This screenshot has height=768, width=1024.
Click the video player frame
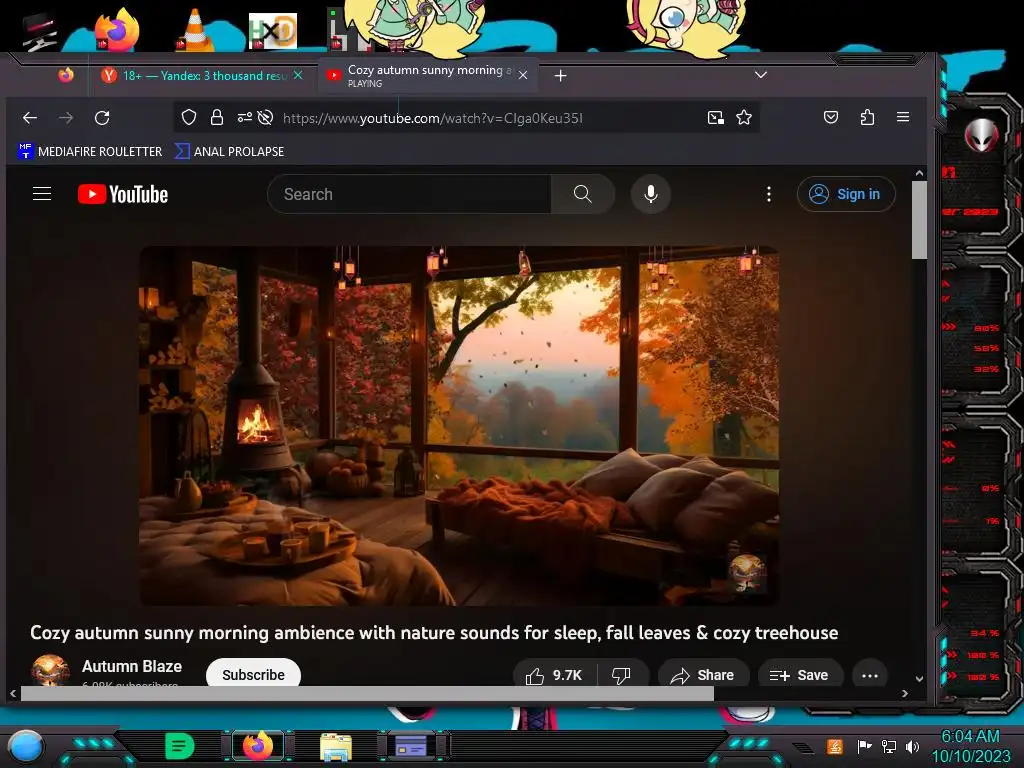coord(459,425)
